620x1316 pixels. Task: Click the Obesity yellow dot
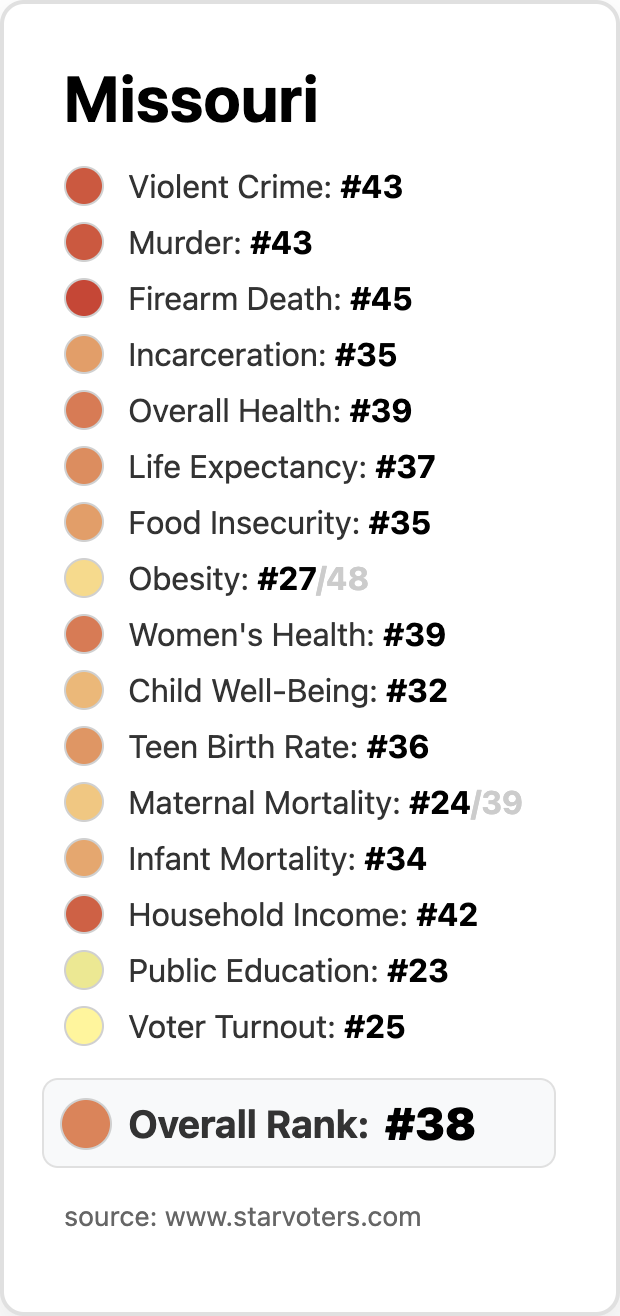click(84, 579)
